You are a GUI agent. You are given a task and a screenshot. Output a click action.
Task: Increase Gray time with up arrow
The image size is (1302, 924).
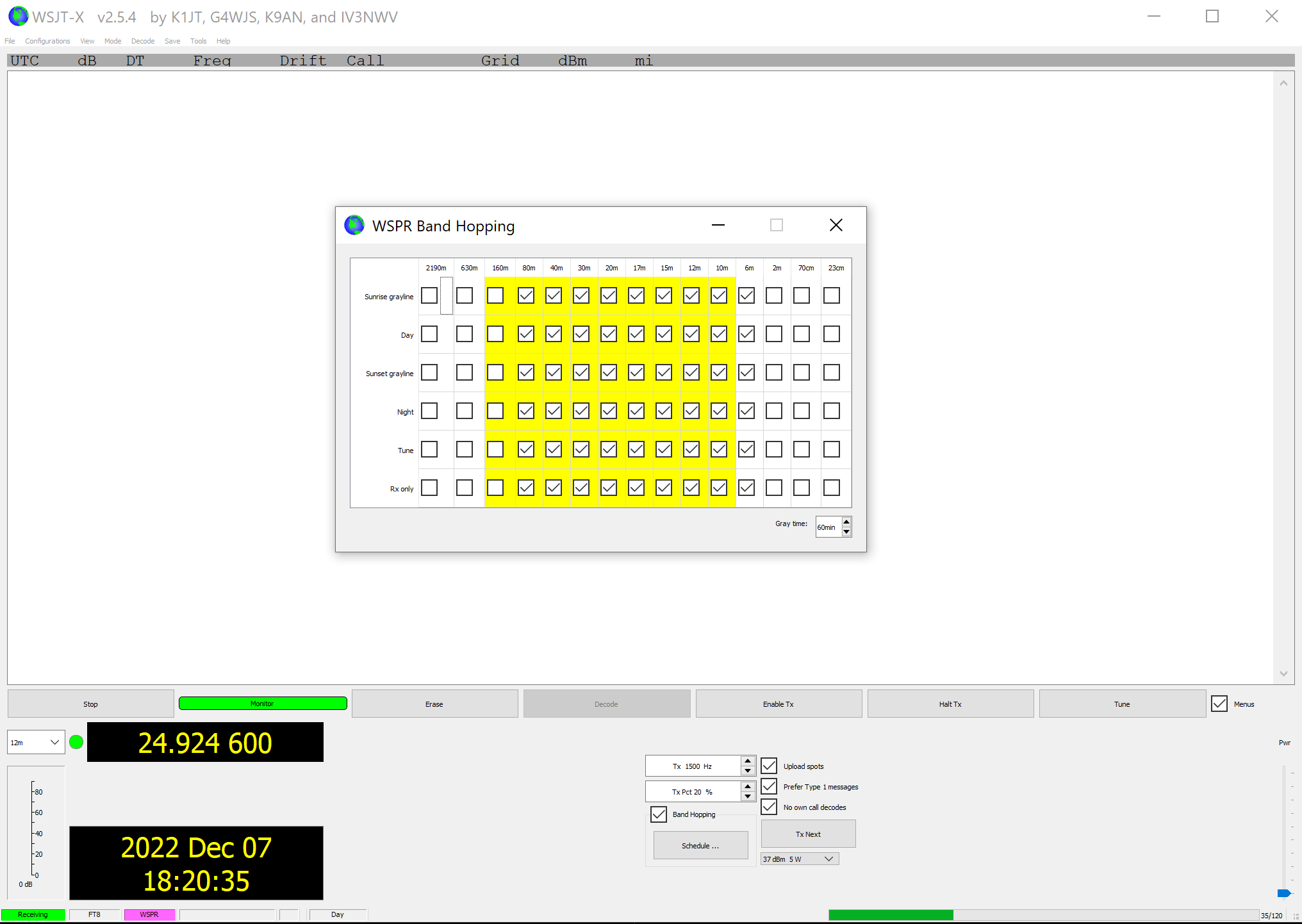click(x=846, y=522)
